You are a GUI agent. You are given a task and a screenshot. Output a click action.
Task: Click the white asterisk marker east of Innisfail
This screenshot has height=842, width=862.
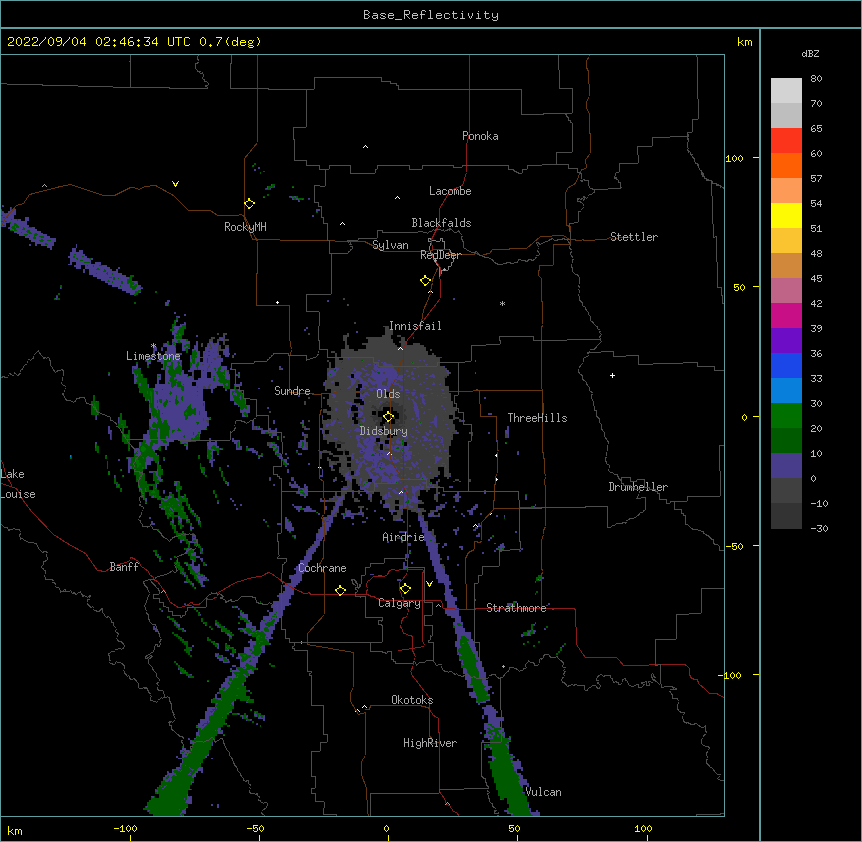pyautogui.click(x=502, y=303)
